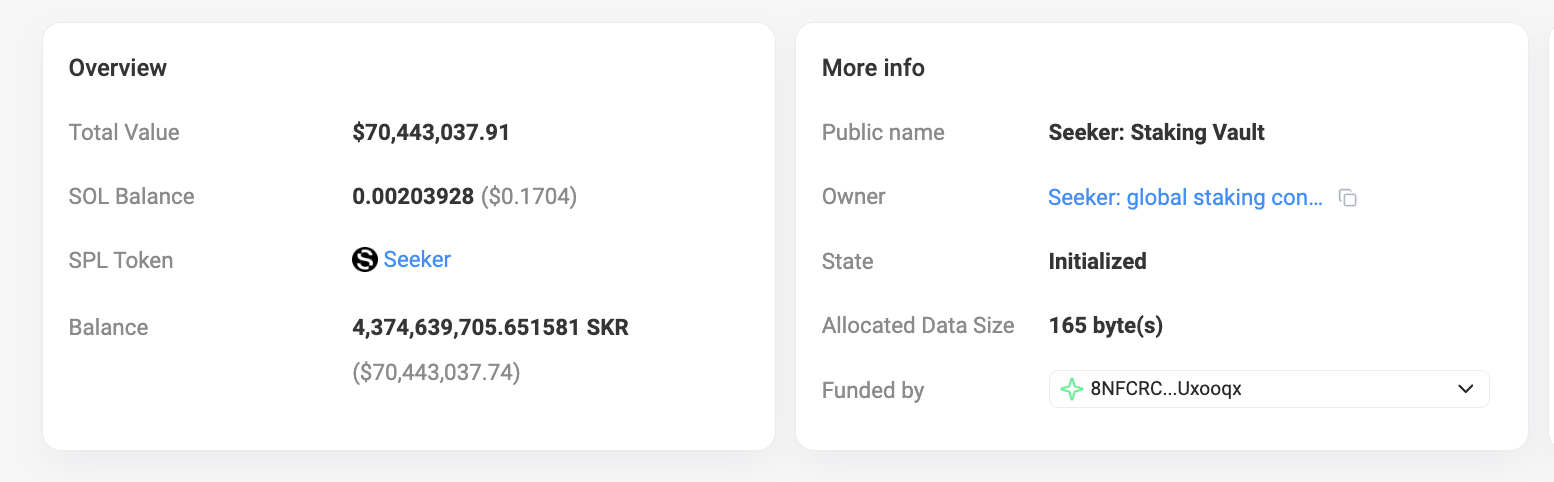Click the Initialized state value
This screenshot has height=482, width=1554.
click(x=1097, y=261)
